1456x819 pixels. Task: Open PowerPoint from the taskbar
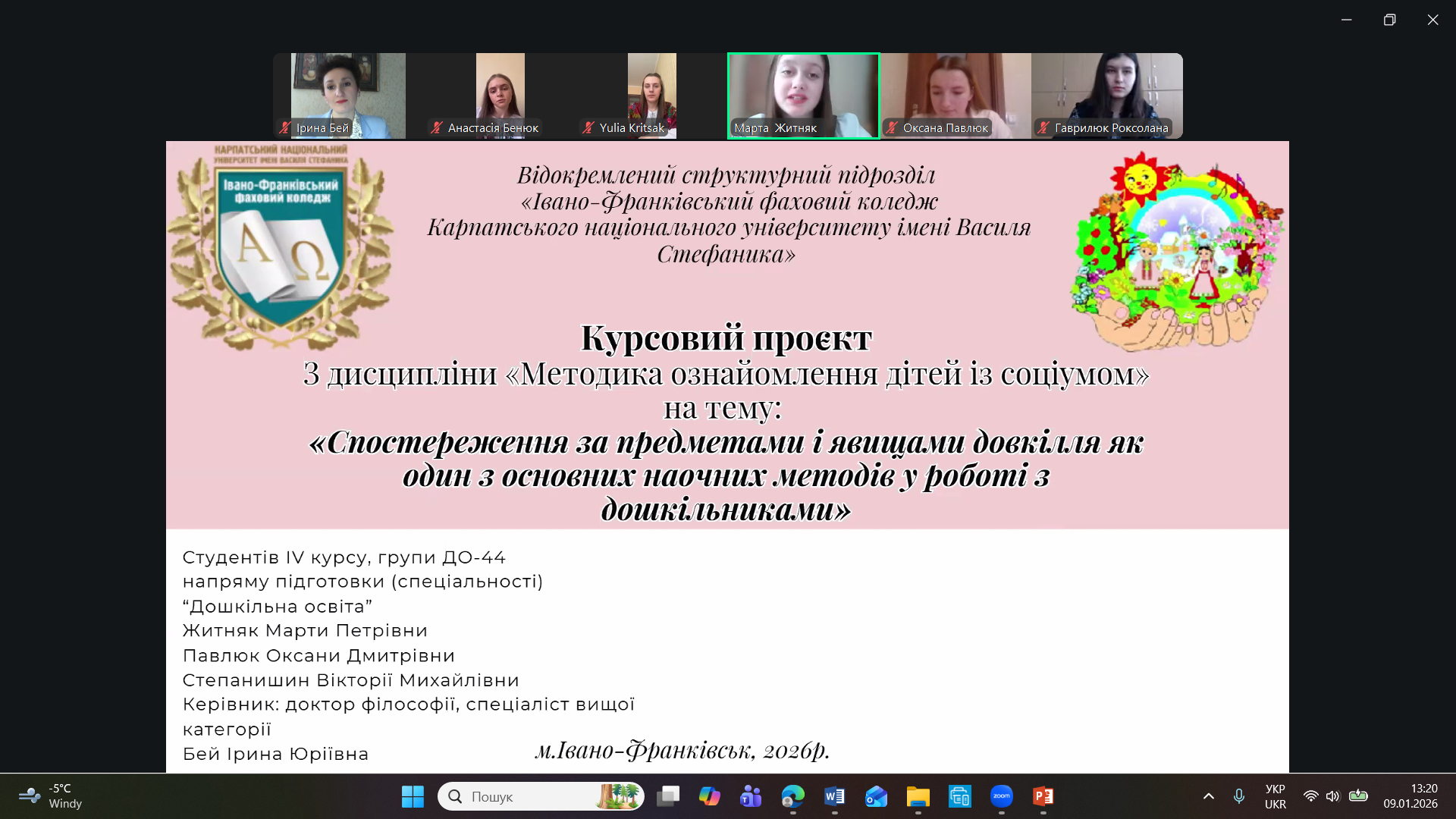pyautogui.click(x=1043, y=796)
